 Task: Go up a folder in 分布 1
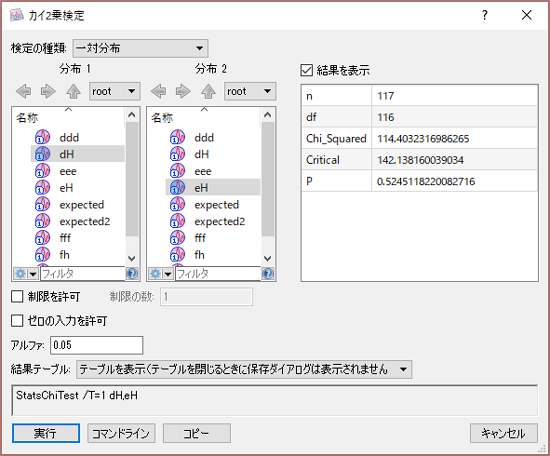click(73, 92)
